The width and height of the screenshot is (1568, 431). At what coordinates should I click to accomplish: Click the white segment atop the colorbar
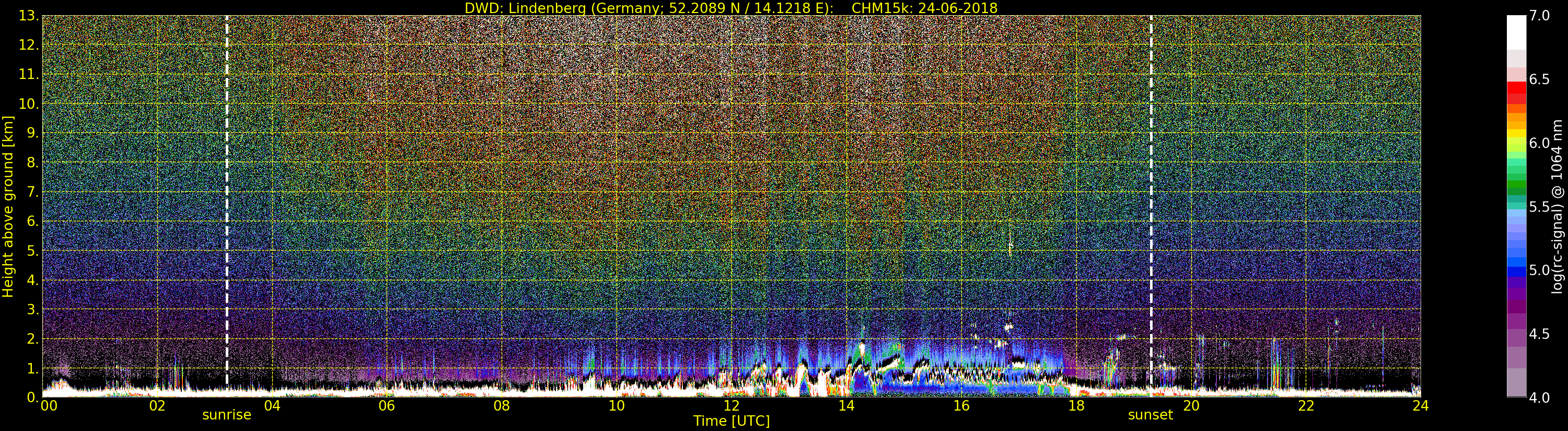pos(1516,33)
